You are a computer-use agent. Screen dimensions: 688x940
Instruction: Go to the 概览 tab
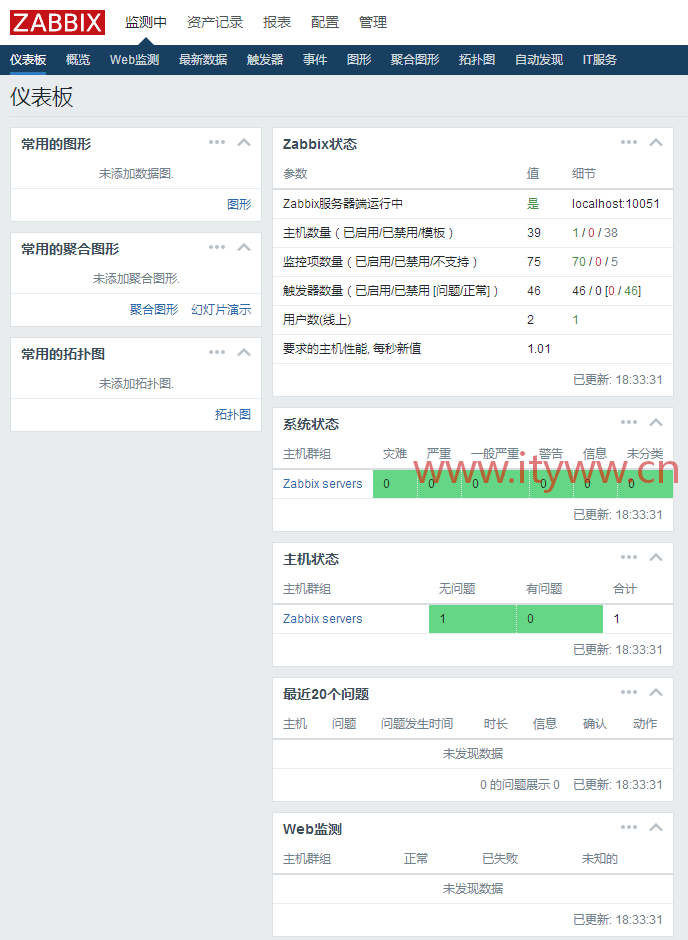point(78,60)
